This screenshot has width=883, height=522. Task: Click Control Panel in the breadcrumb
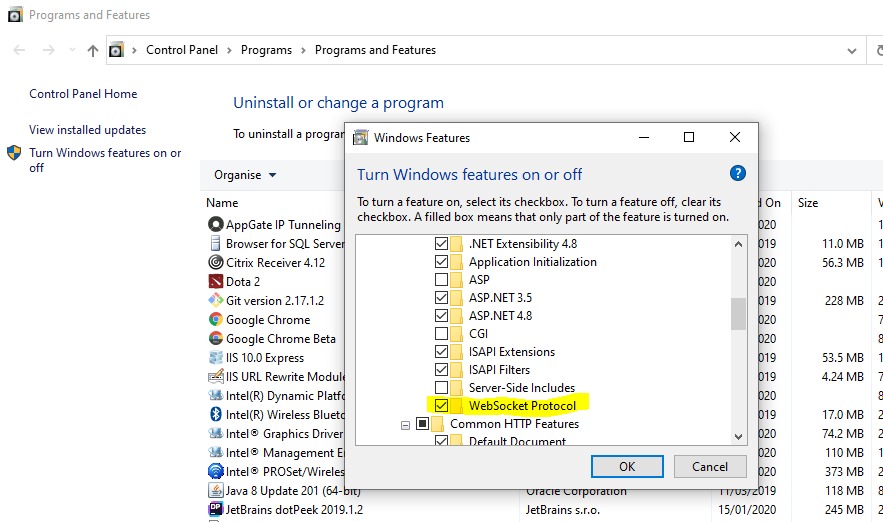[x=181, y=50]
